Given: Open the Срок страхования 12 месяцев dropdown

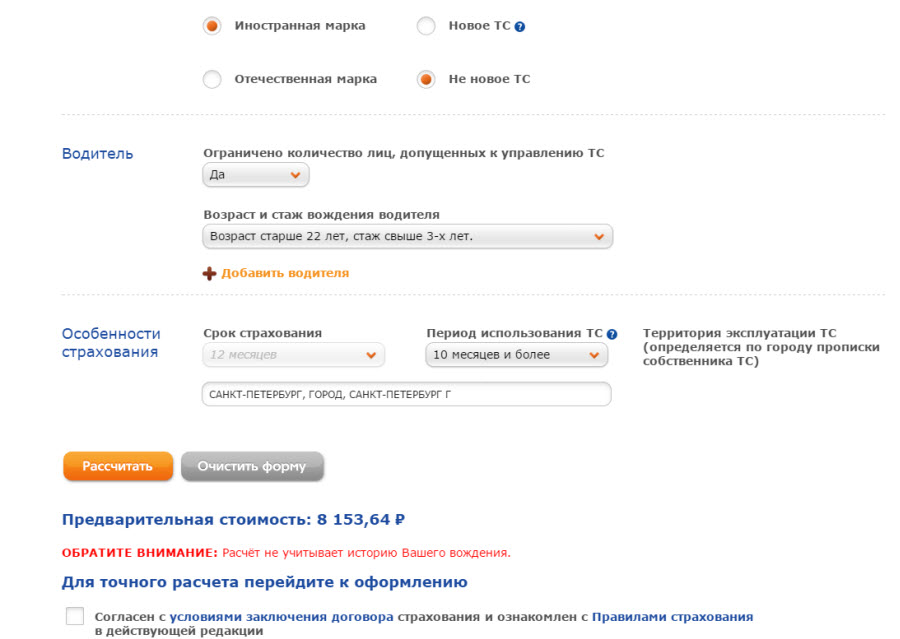Looking at the screenshot, I should click(x=293, y=355).
